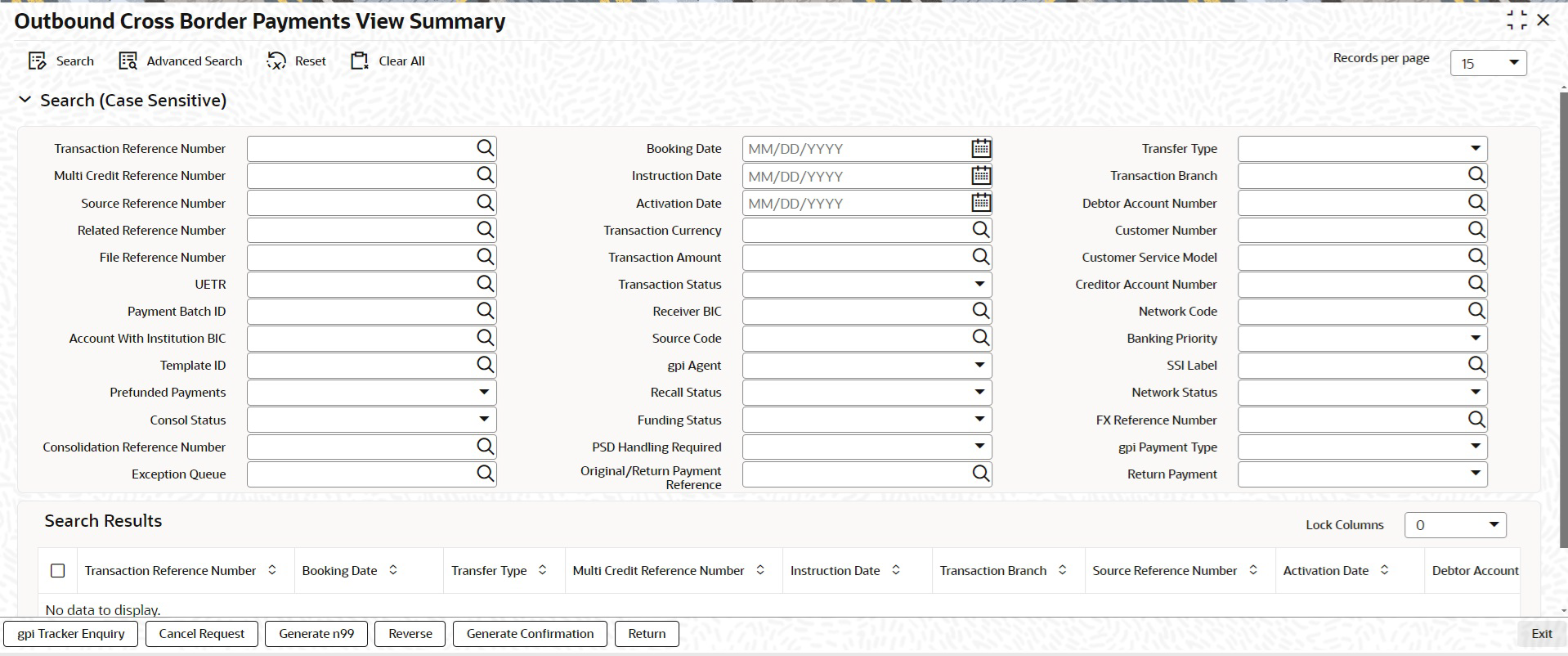Open the Return Payment dropdown
Screen dimensions: 1568x656
click(x=1363, y=474)
